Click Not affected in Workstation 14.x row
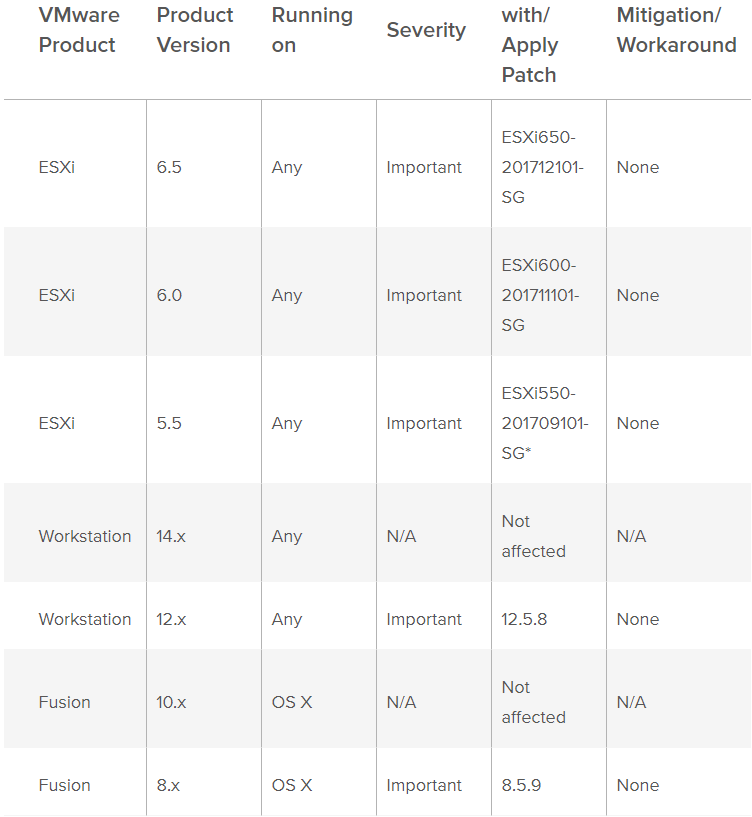The image size is (752, 817). [533, 536]
